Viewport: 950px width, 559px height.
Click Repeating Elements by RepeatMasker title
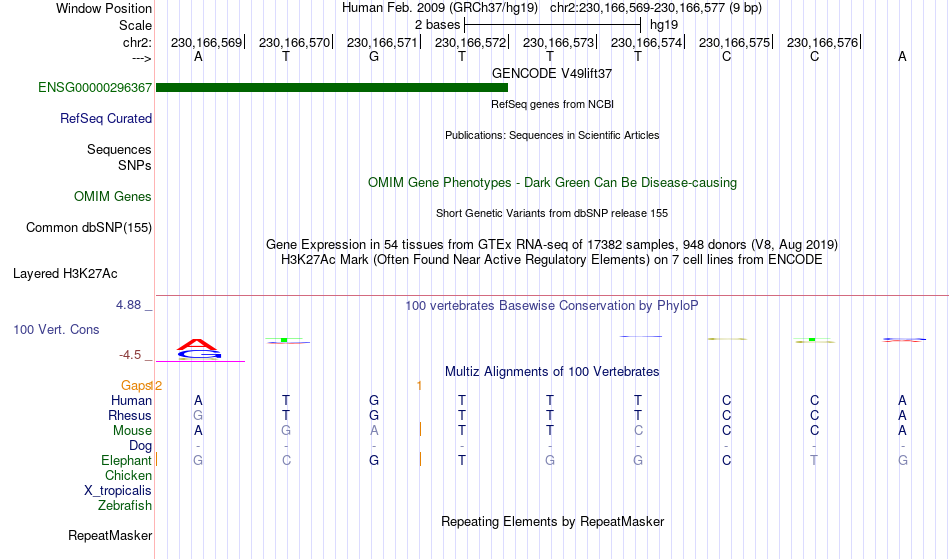(552, 521)
